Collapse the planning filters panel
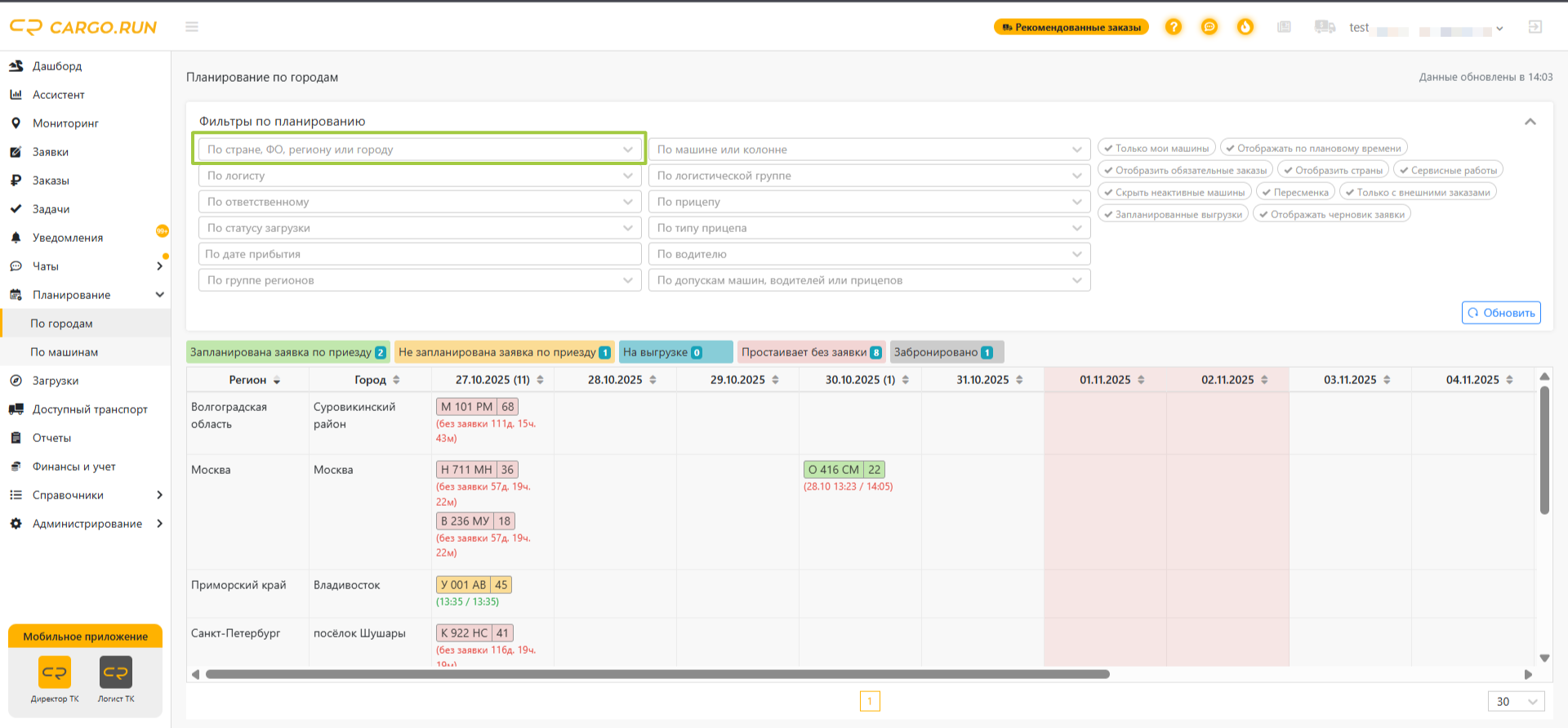Viewport: 1568px width, 728px height. pyautogui.click(x=1530, y=122)
